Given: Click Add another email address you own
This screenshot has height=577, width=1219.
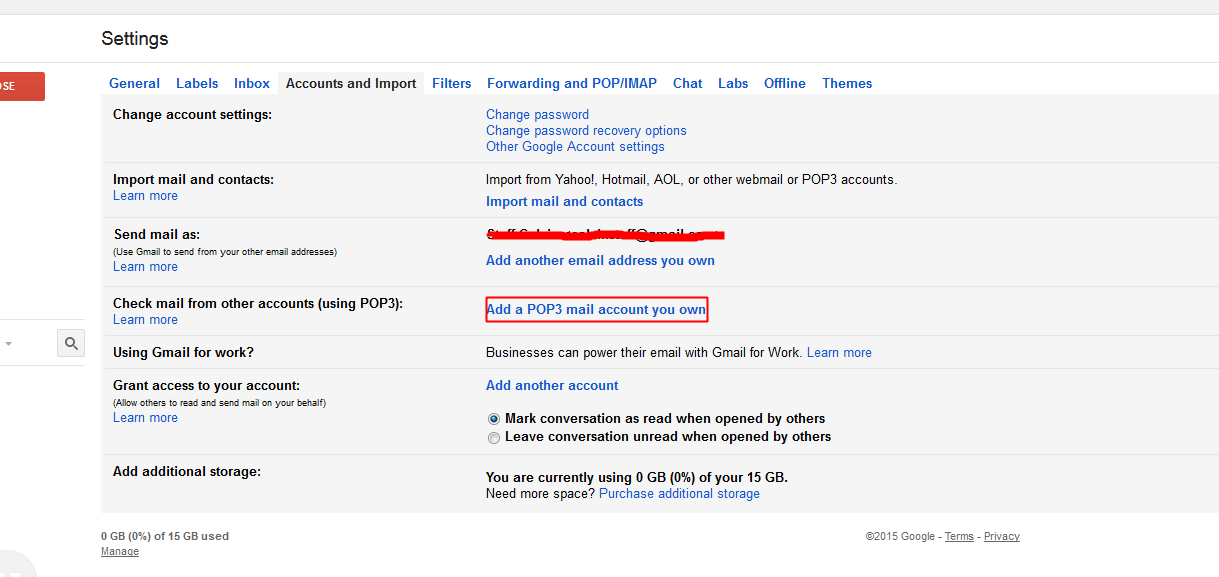Looking at the screenshot, I should pyautogui.click(x=600, y=260).
